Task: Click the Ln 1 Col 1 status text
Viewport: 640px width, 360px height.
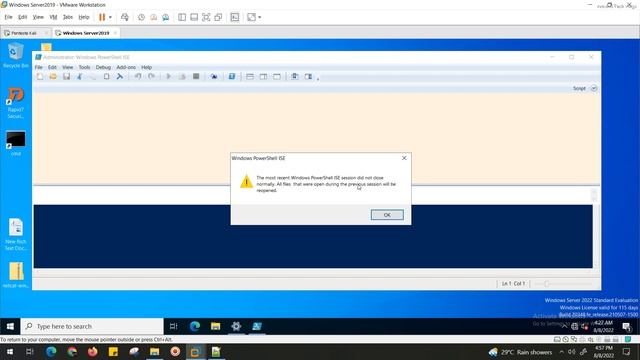Action: coord(513,283)
